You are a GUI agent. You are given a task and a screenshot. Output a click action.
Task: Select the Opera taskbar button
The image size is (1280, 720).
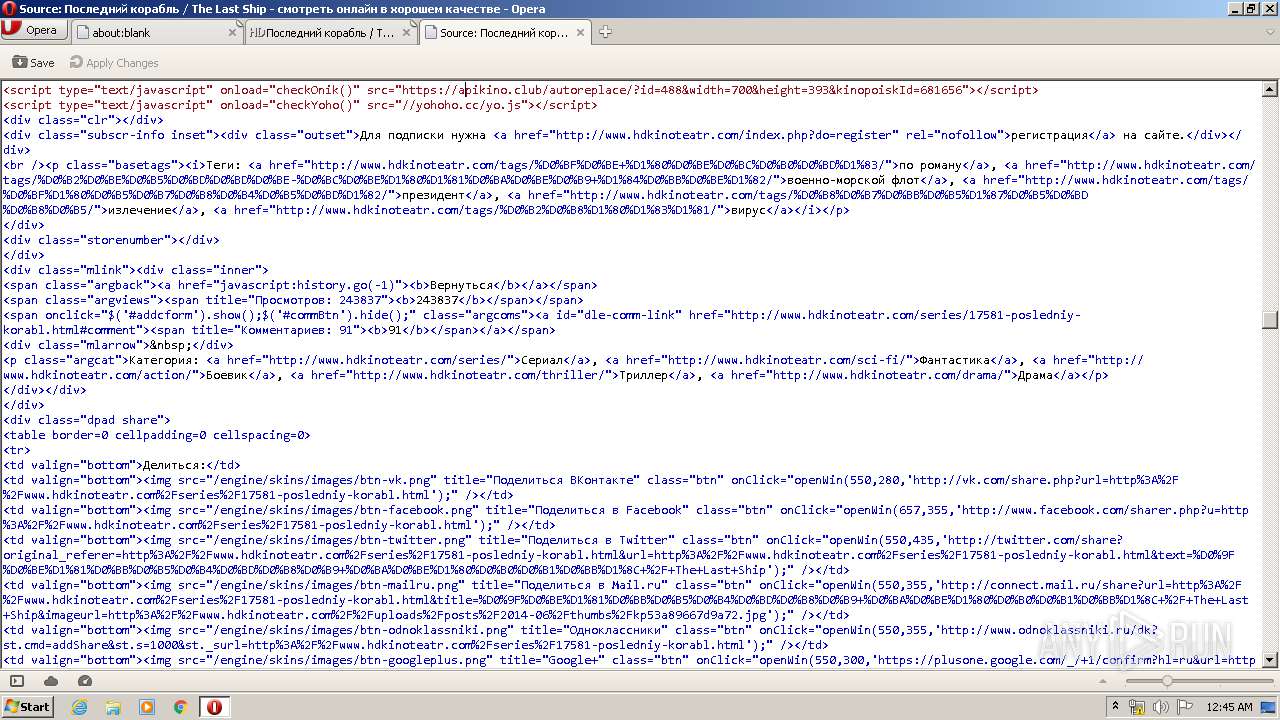click(x=214, y=707)
